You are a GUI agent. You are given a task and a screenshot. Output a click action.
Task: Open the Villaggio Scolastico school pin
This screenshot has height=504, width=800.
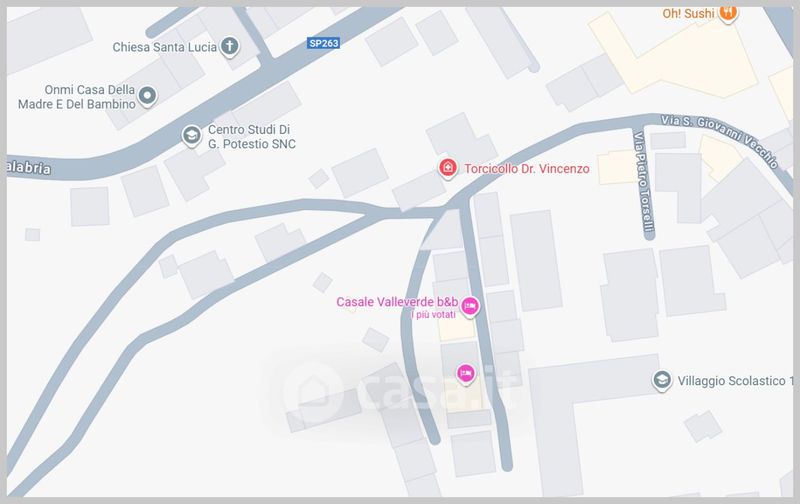(662, 381)
